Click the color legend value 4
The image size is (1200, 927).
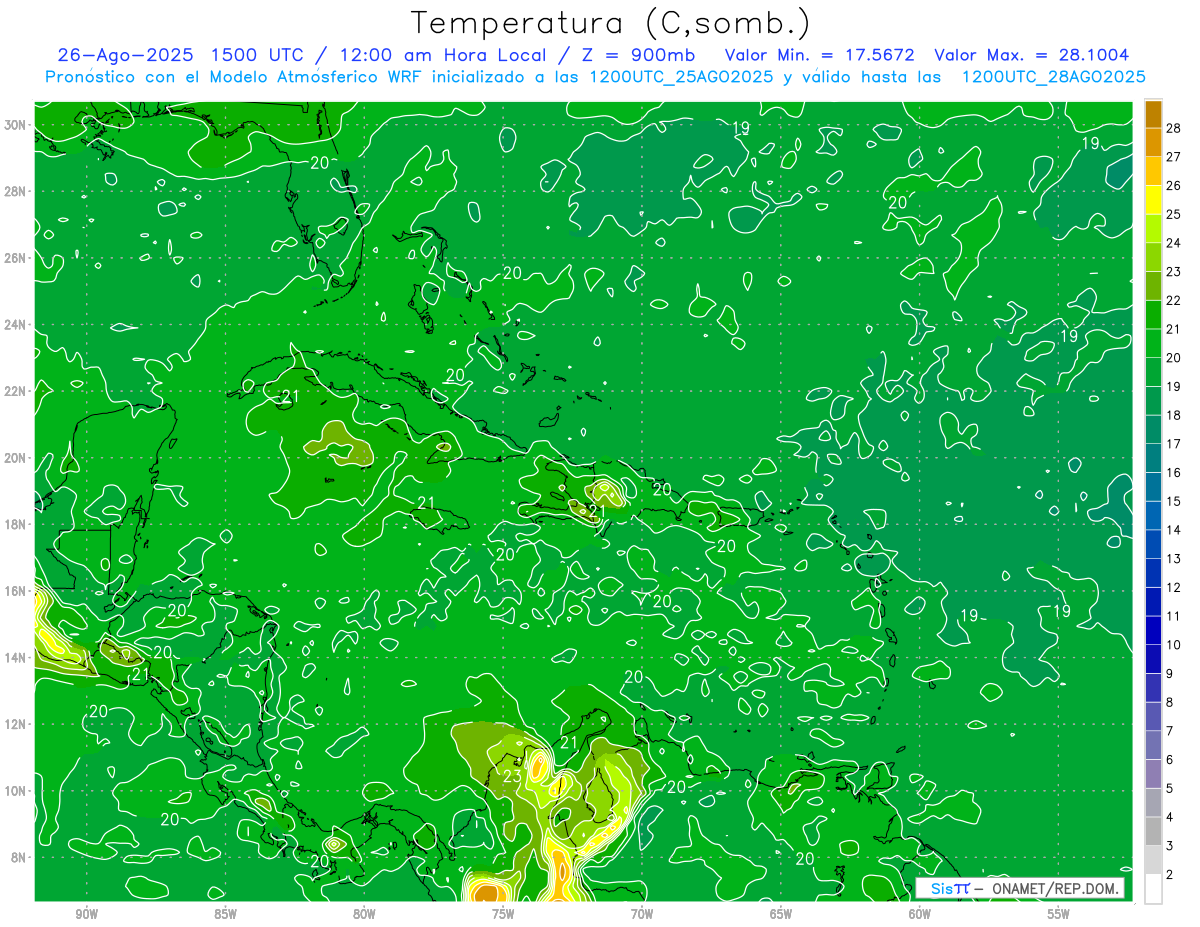click(1170, 817)
